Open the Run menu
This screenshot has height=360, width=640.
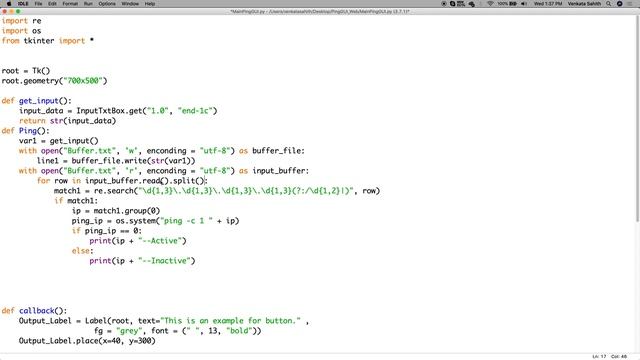point(88,4)
